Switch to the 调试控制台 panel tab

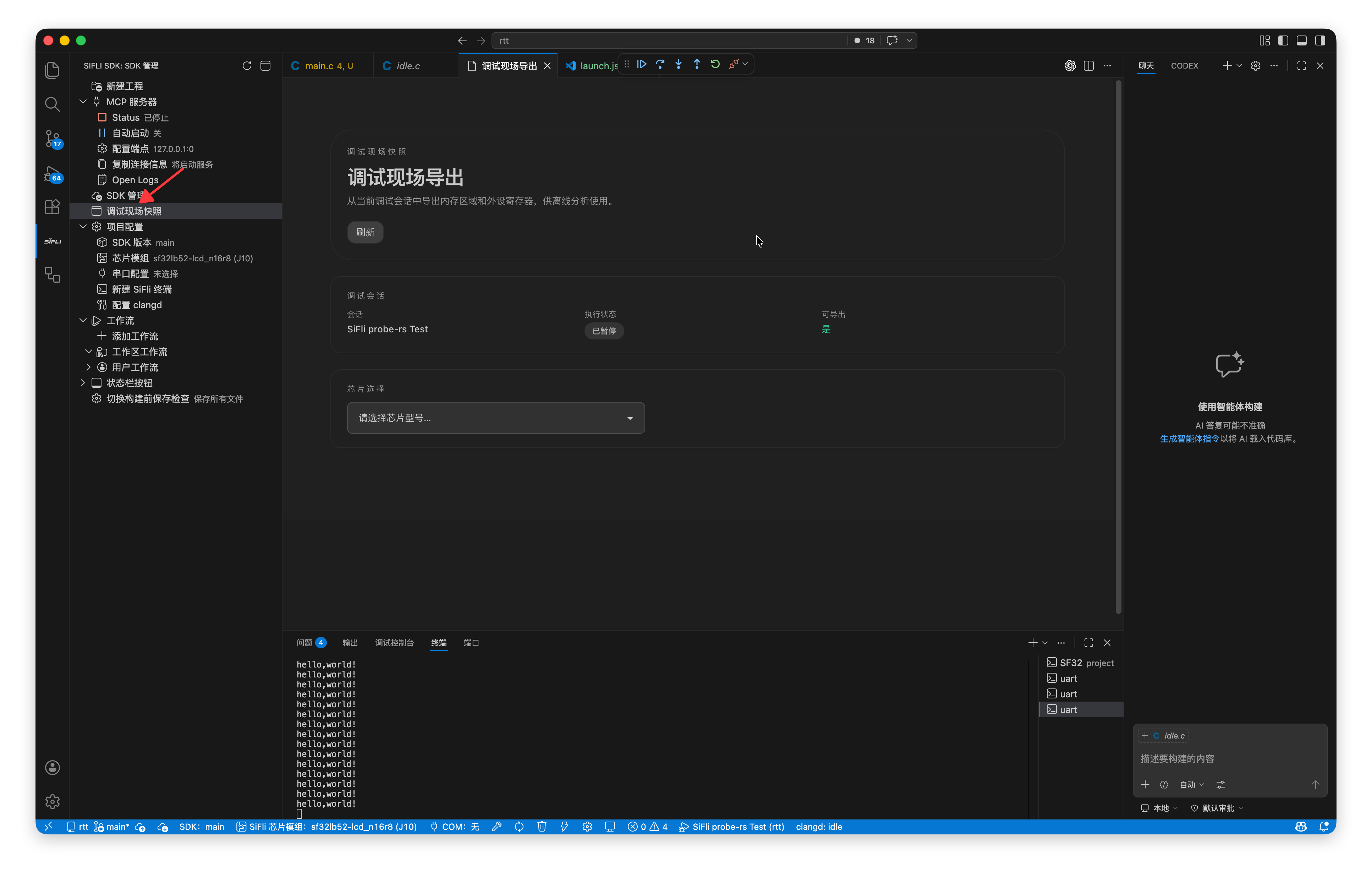point(394,643)
